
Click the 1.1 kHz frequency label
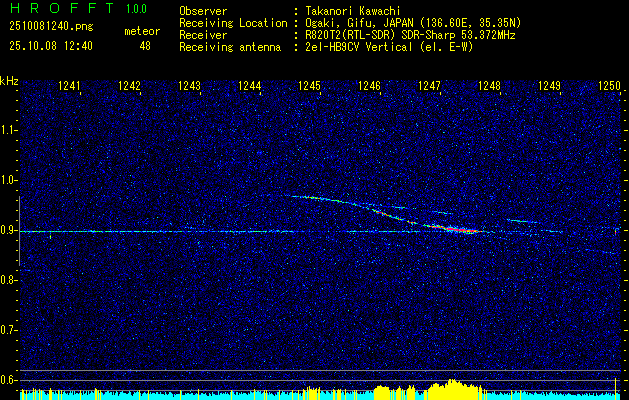click(x=8, y=130)
